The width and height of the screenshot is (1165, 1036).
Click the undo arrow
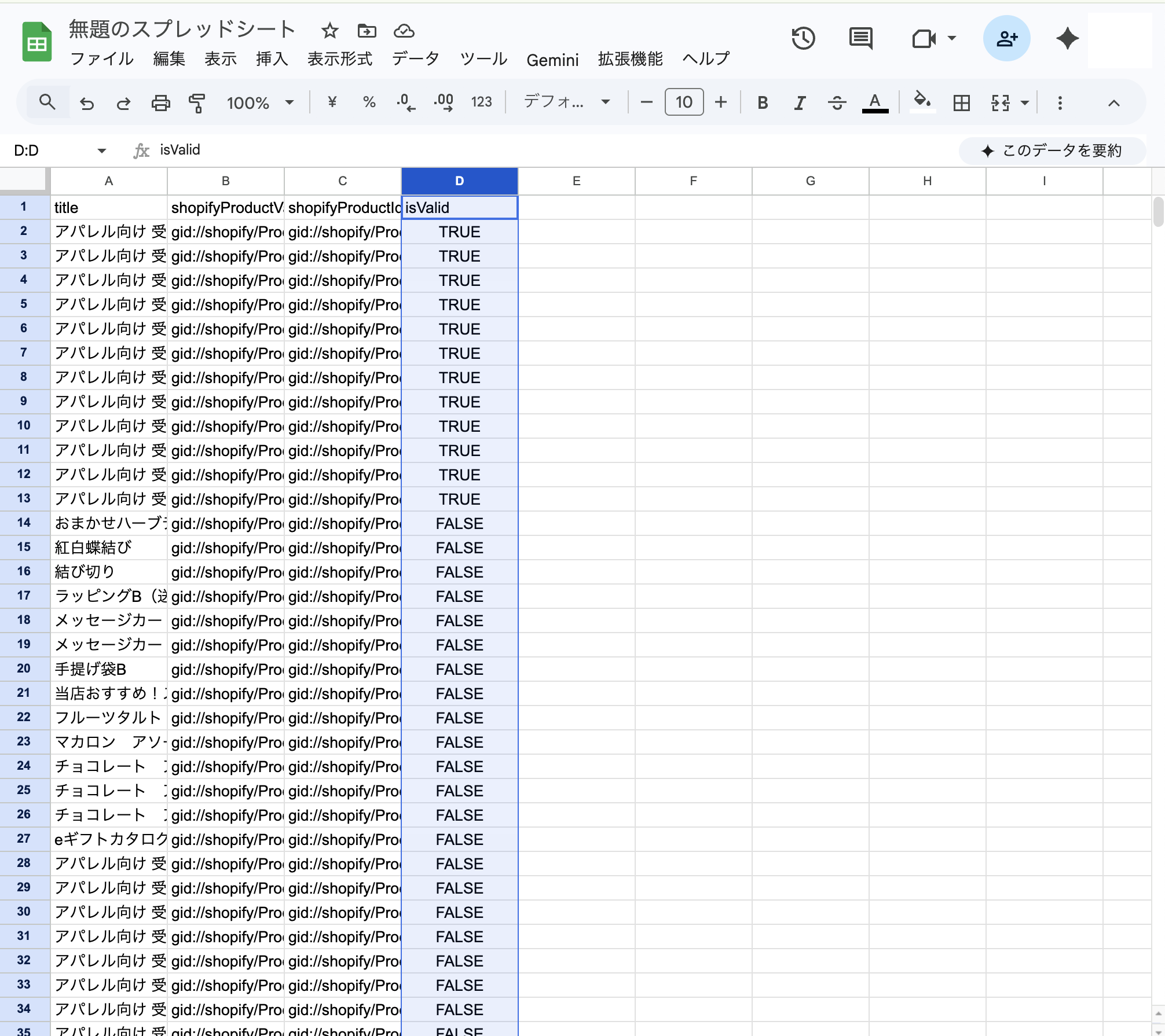pos(87,103)
